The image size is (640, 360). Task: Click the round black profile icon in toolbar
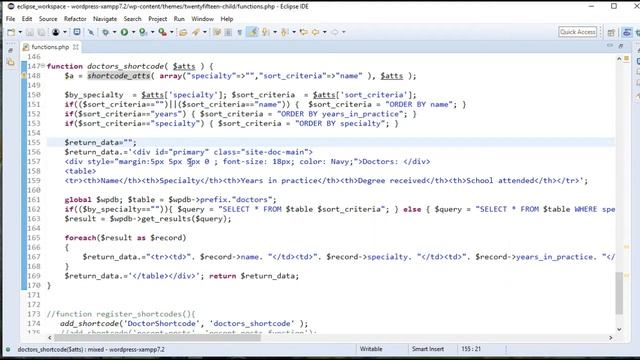coord(56,32)
